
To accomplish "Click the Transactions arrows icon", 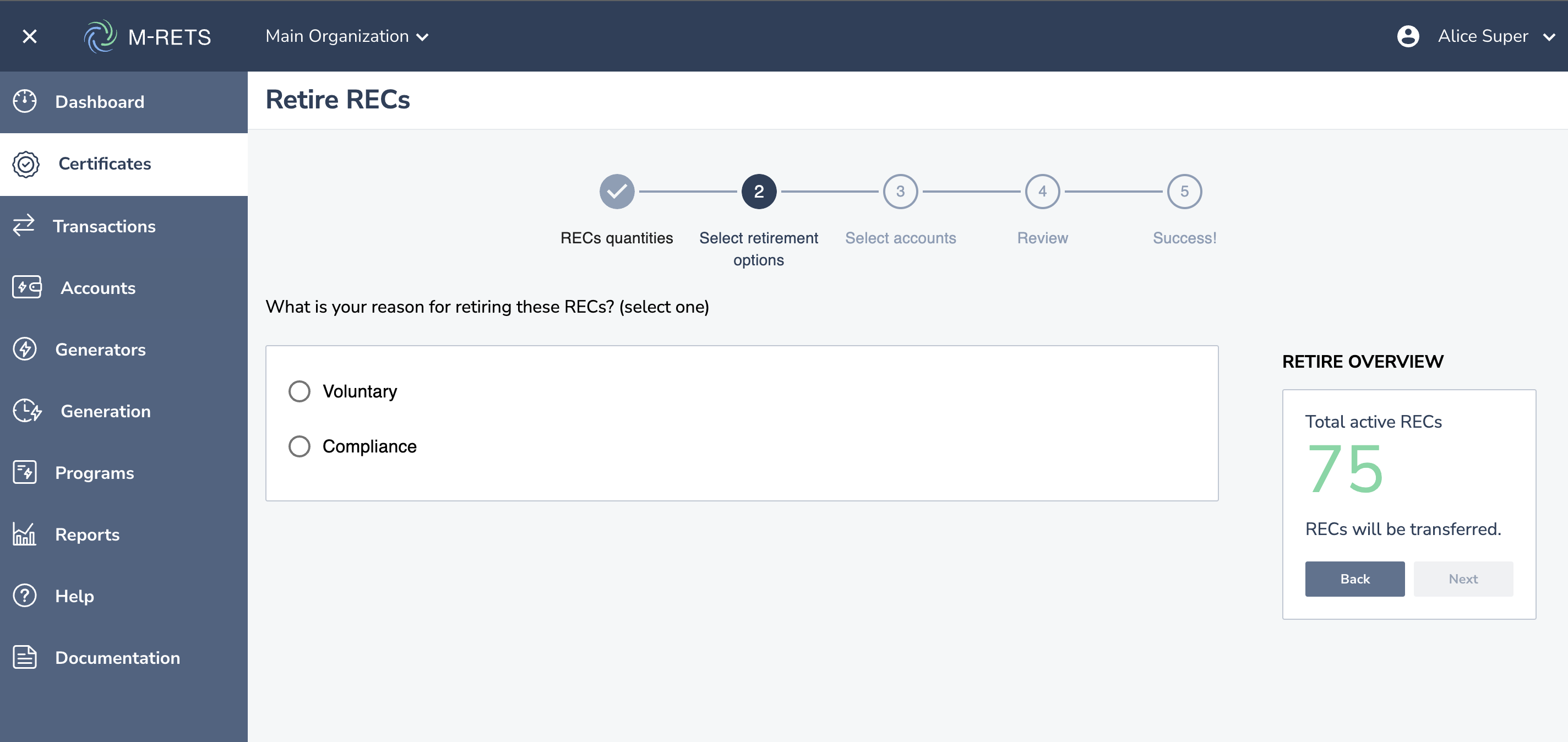I will pyautogui.click(x=24, y=225).
